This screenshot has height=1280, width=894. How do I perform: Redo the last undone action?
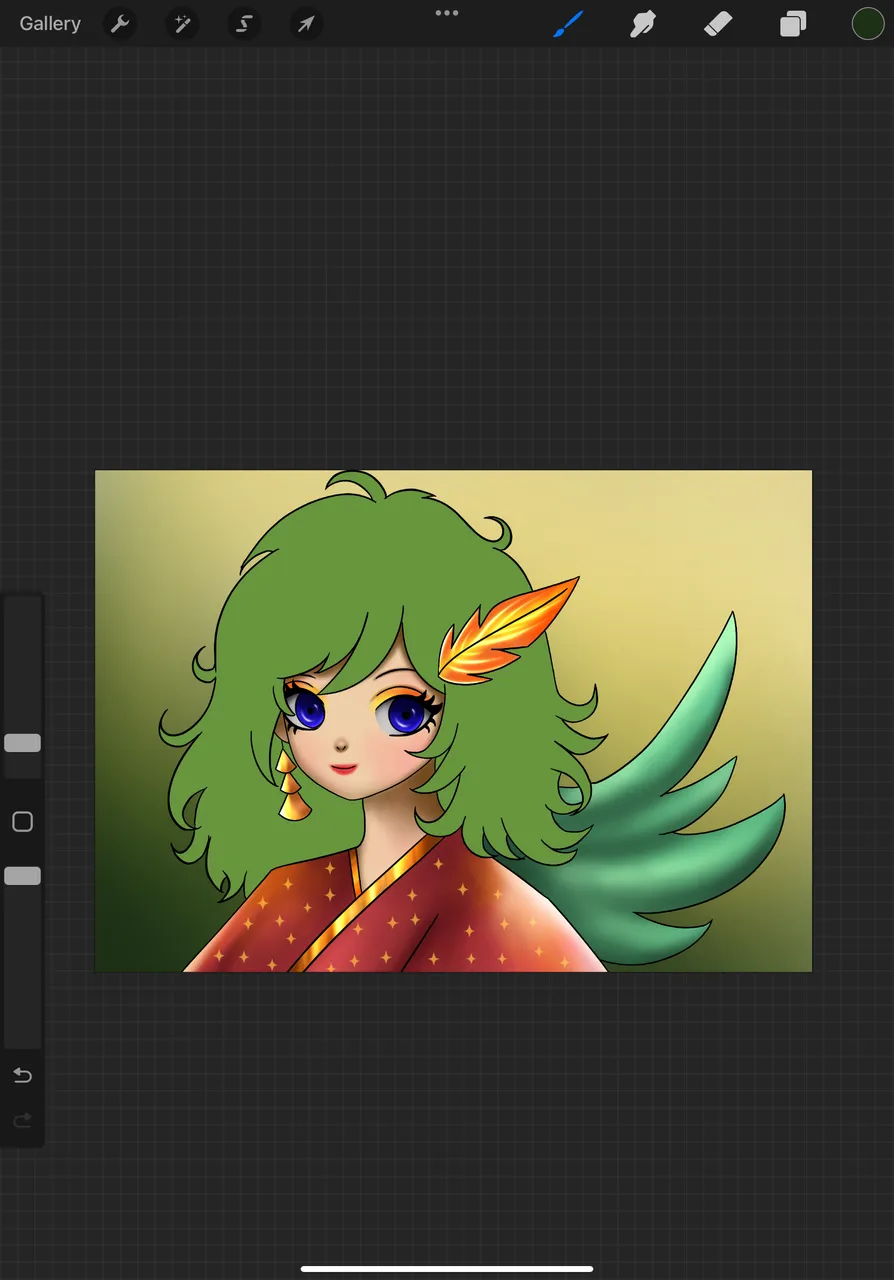click(22, 1121)
